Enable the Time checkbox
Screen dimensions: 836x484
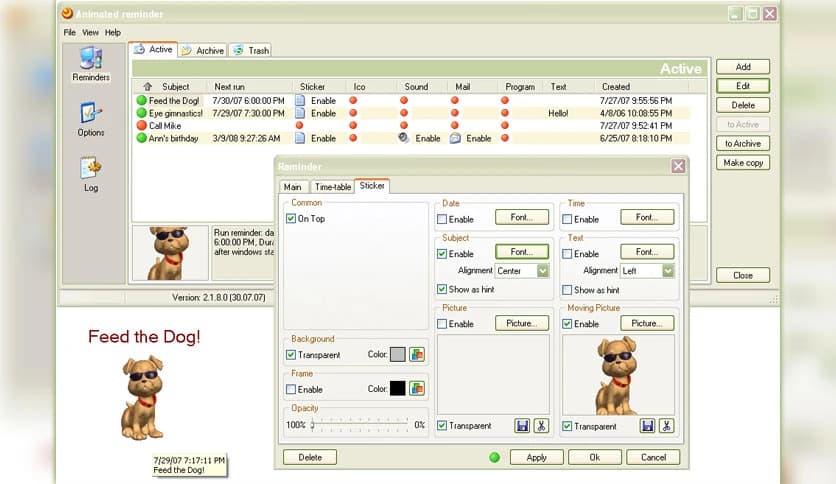coord(567,219)
